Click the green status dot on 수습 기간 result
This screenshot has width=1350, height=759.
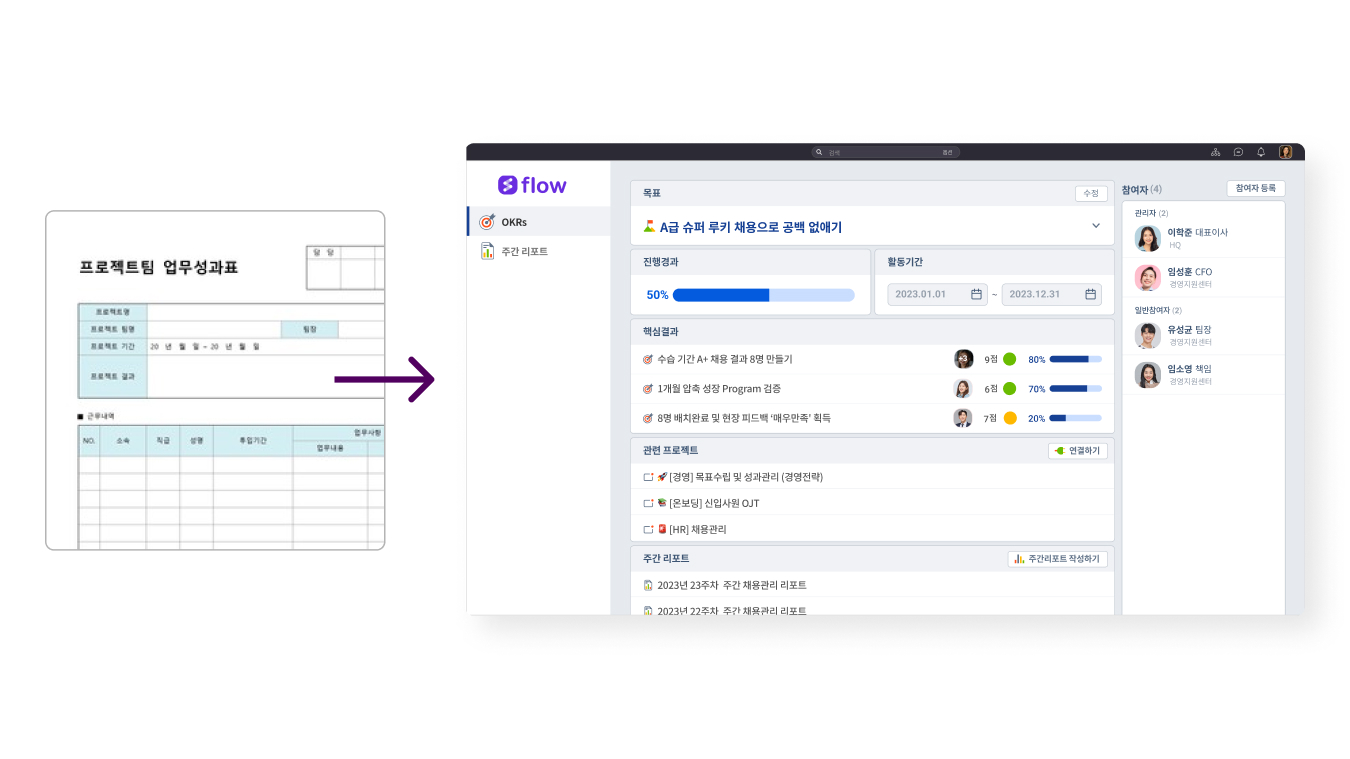pos(1009,359)
